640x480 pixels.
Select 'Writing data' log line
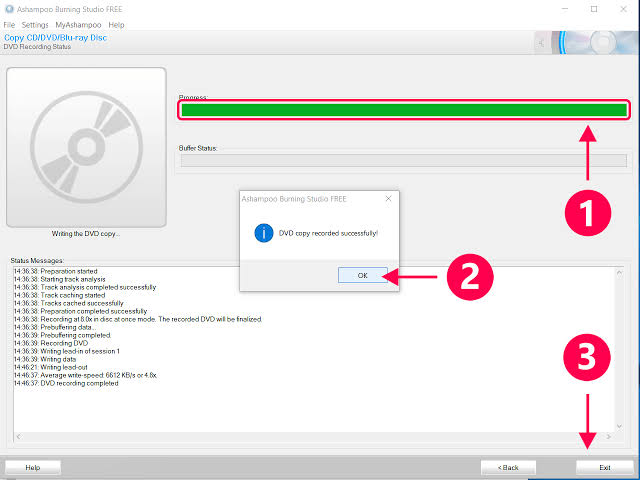click(x=45, y=359)
